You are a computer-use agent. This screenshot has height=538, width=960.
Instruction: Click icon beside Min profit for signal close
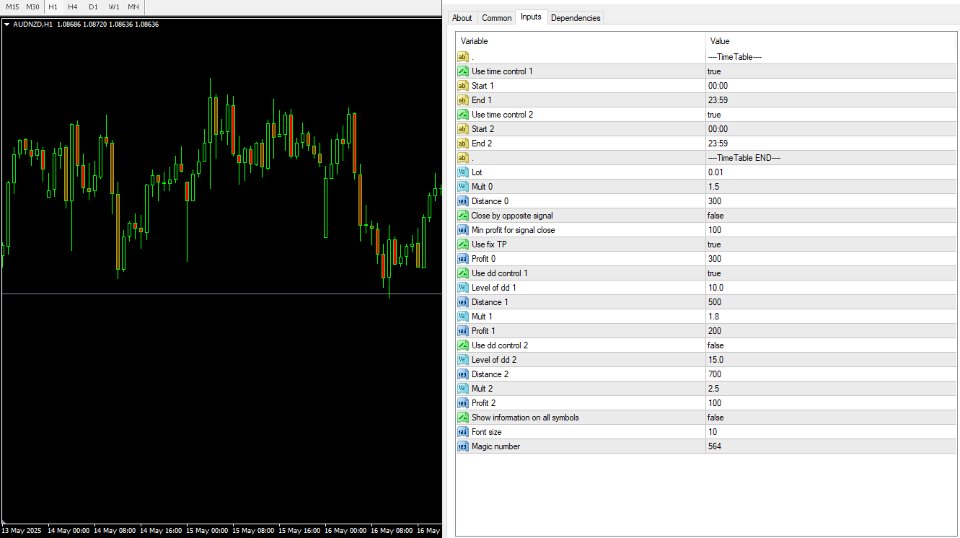(463, 230)
